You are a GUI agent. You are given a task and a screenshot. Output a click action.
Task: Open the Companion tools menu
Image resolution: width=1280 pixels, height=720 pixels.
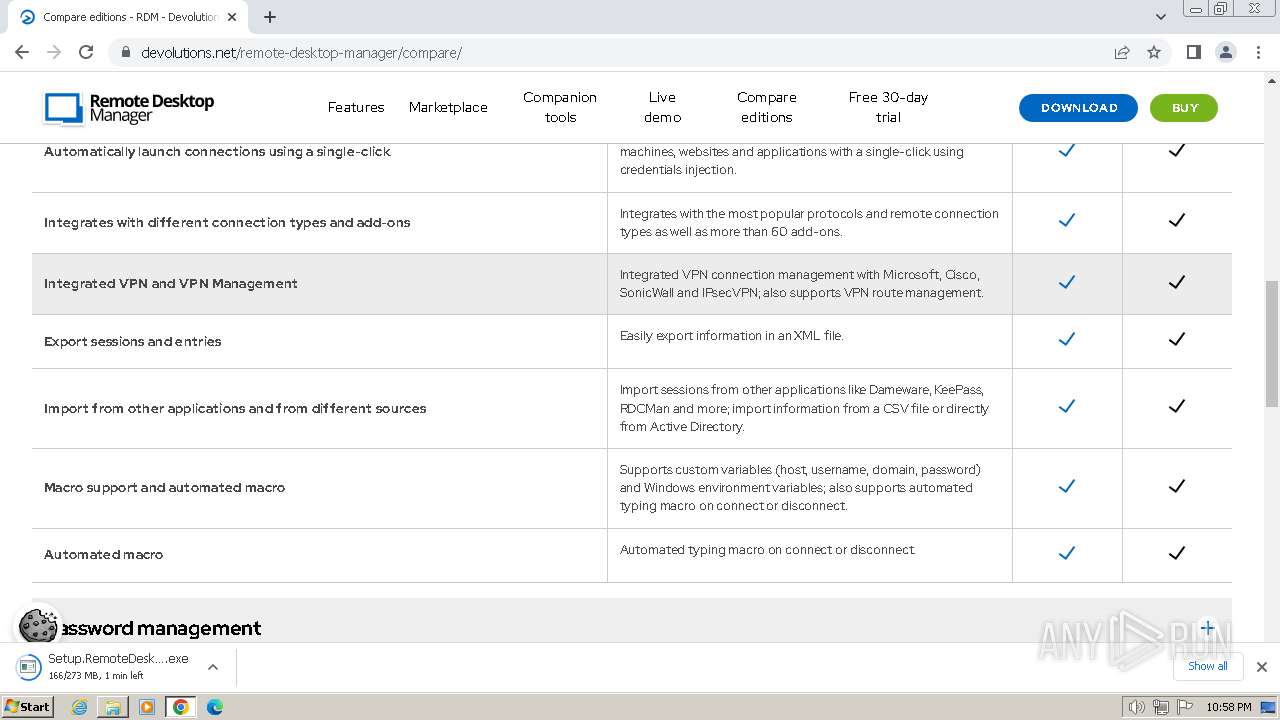pos(560,107)
